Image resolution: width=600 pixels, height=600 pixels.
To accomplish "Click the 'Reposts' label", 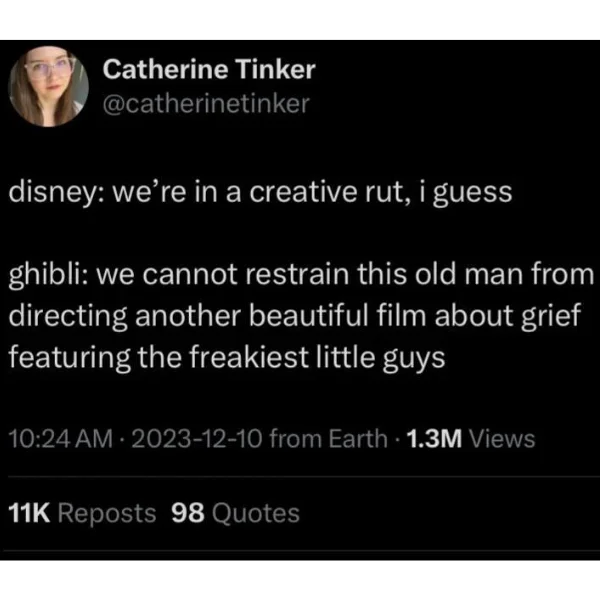I will coord(107,513).
